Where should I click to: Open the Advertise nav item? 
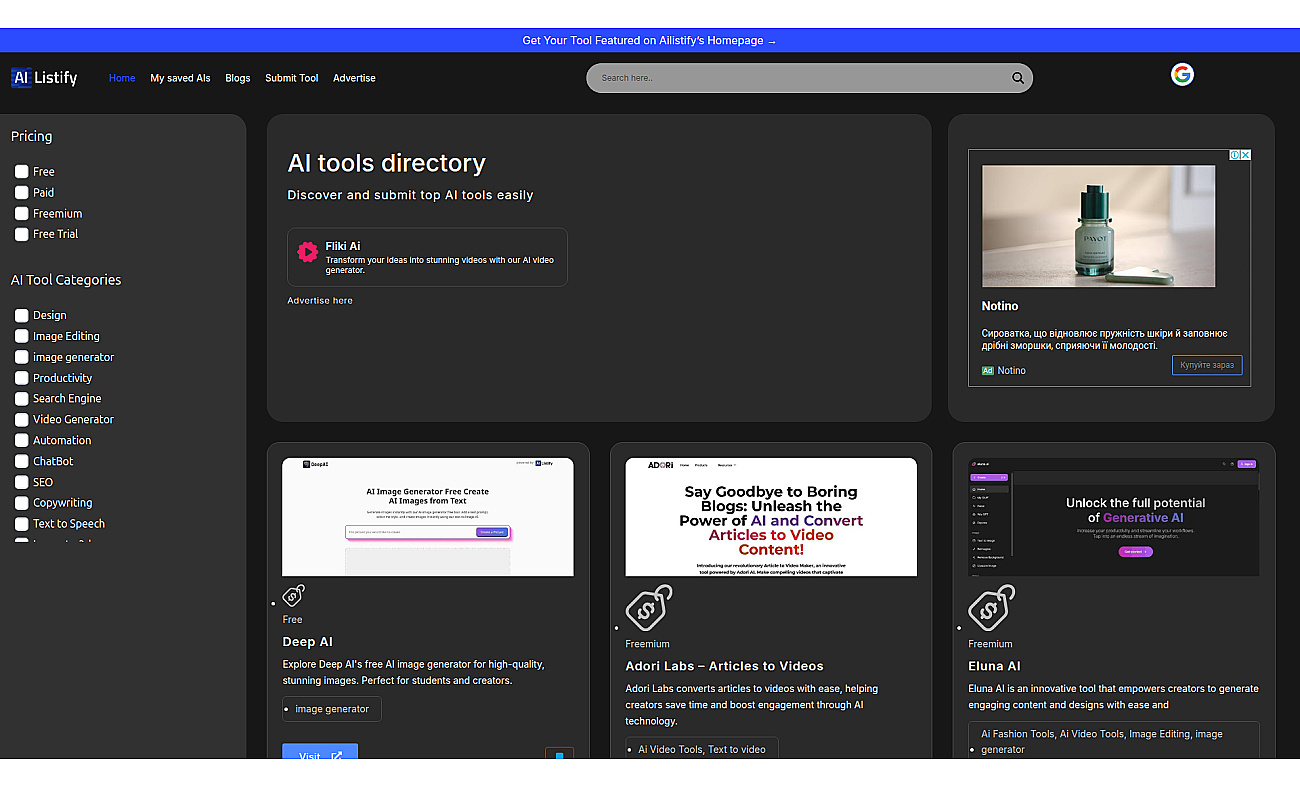tap(354, 78)
